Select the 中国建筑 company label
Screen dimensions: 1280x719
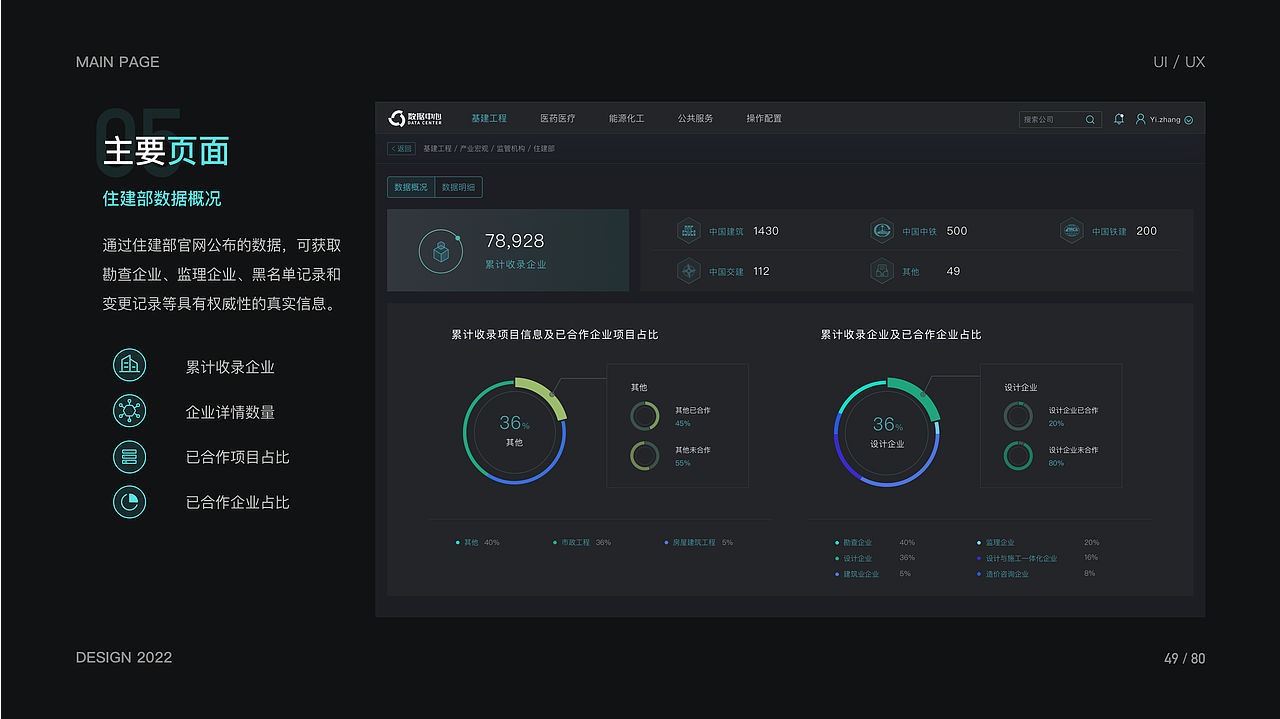click(726, 231)
